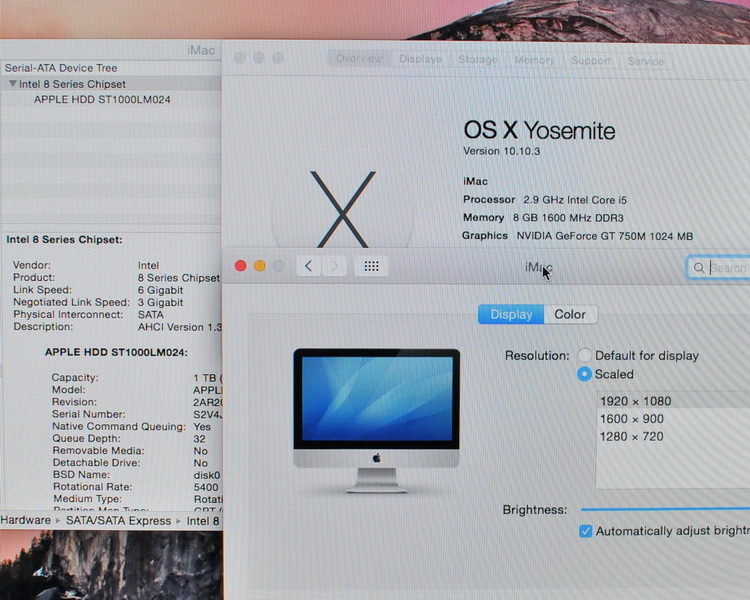The image size is (750, 600).
Task: Click the Physical Interconnect SATA value
Action: pos(151,315)
